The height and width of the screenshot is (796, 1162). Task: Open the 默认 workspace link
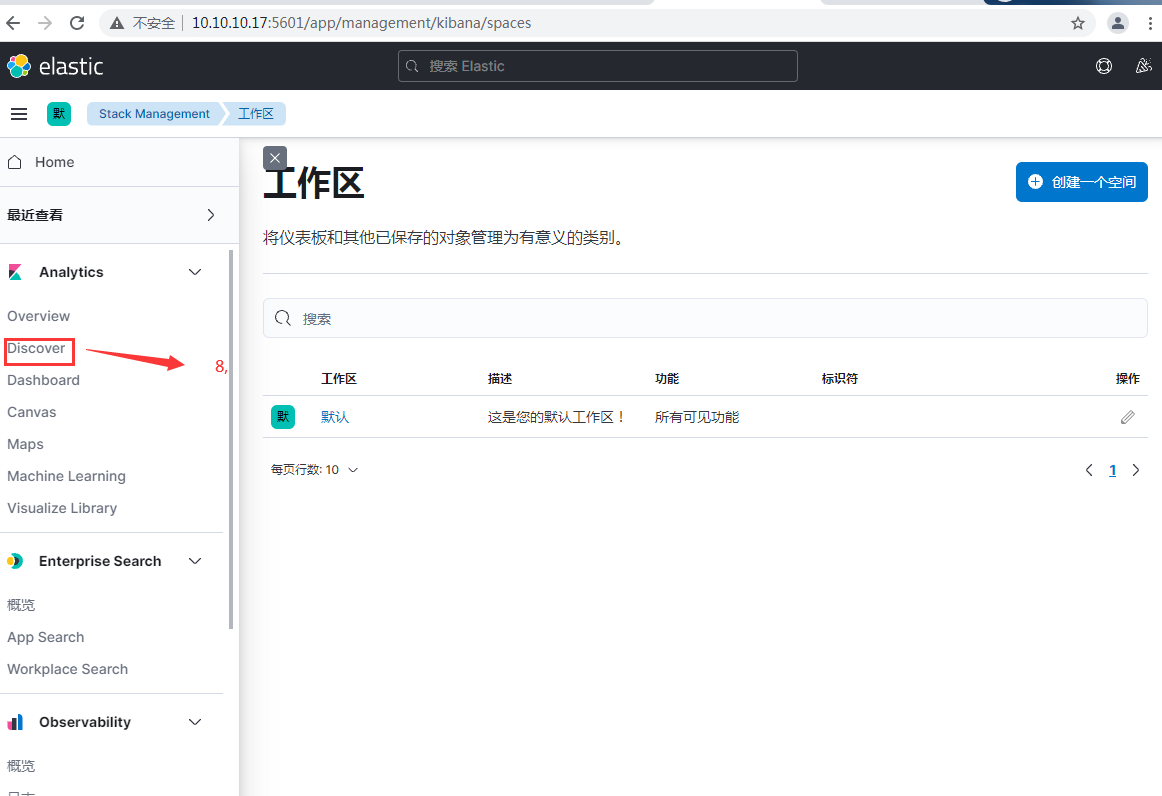click(334, 416)
